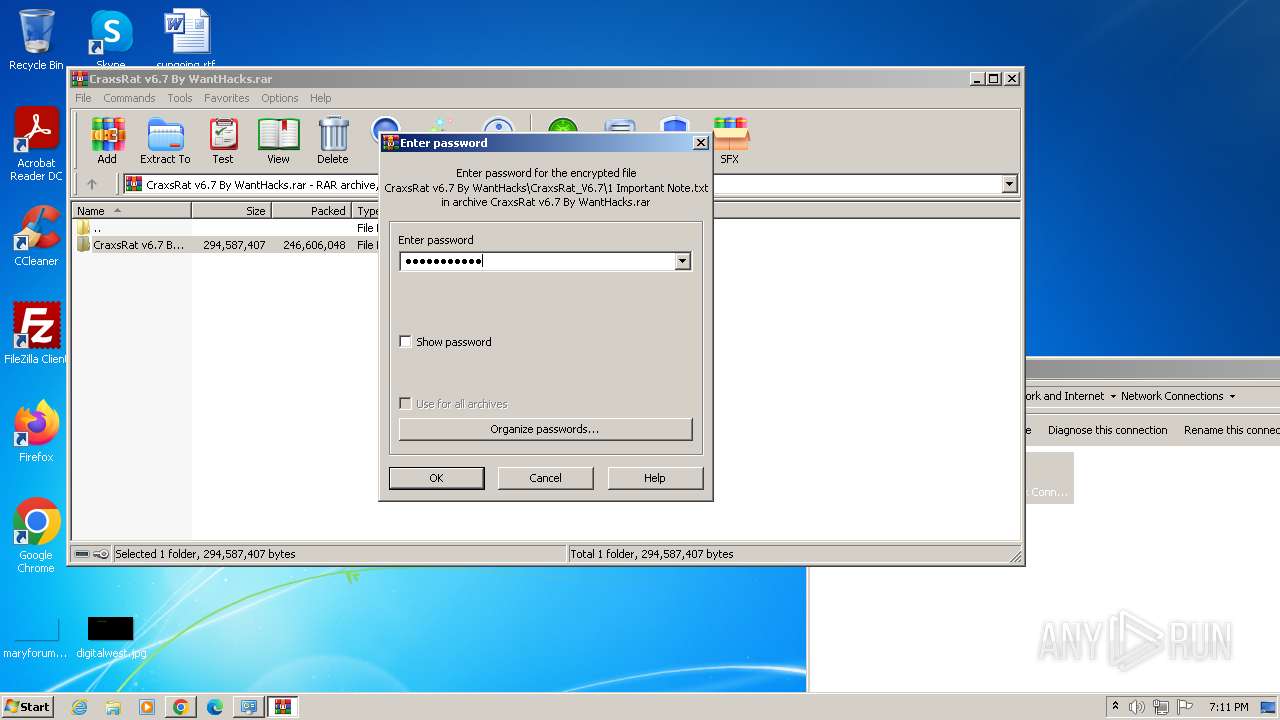Click the drive icon in WinRAR status bar
The image size is (1280, 720).
pyautogui.click(x=82, y=554)
